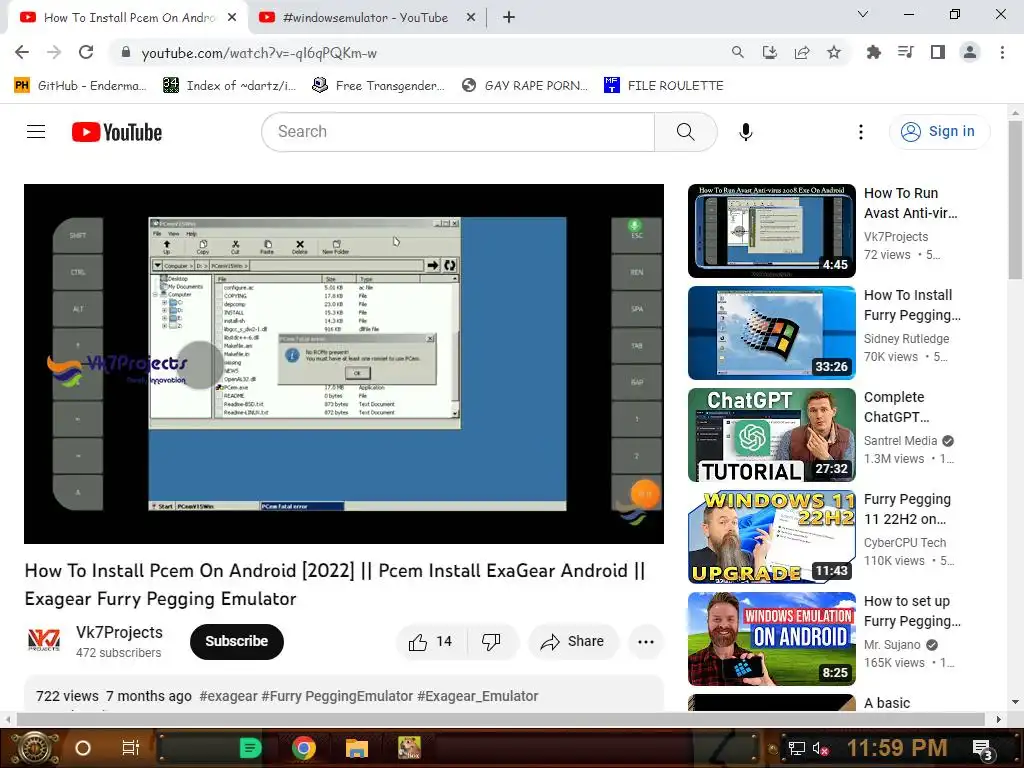Close the How To Install Pcem tab
The image size is (1024, 768).
tap(232, 18)
